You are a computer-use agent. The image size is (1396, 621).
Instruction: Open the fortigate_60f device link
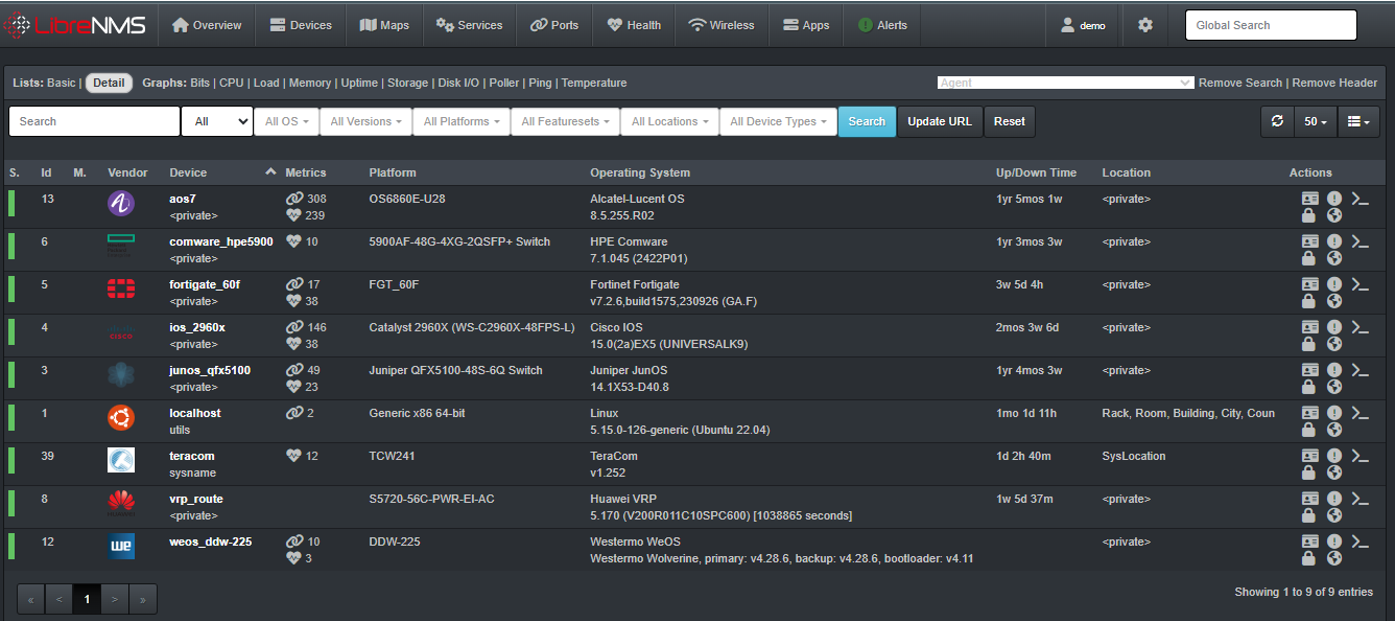204,284
